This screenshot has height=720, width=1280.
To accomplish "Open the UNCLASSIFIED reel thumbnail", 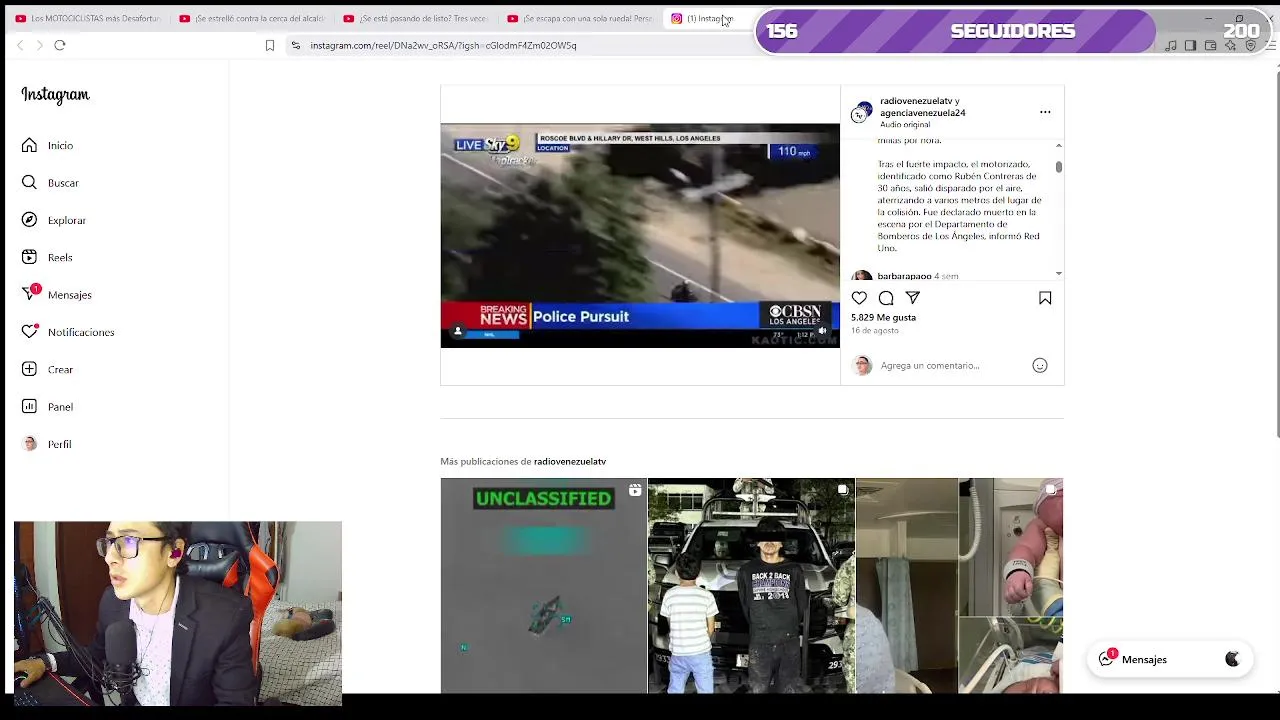I will [x=543, y=585].
